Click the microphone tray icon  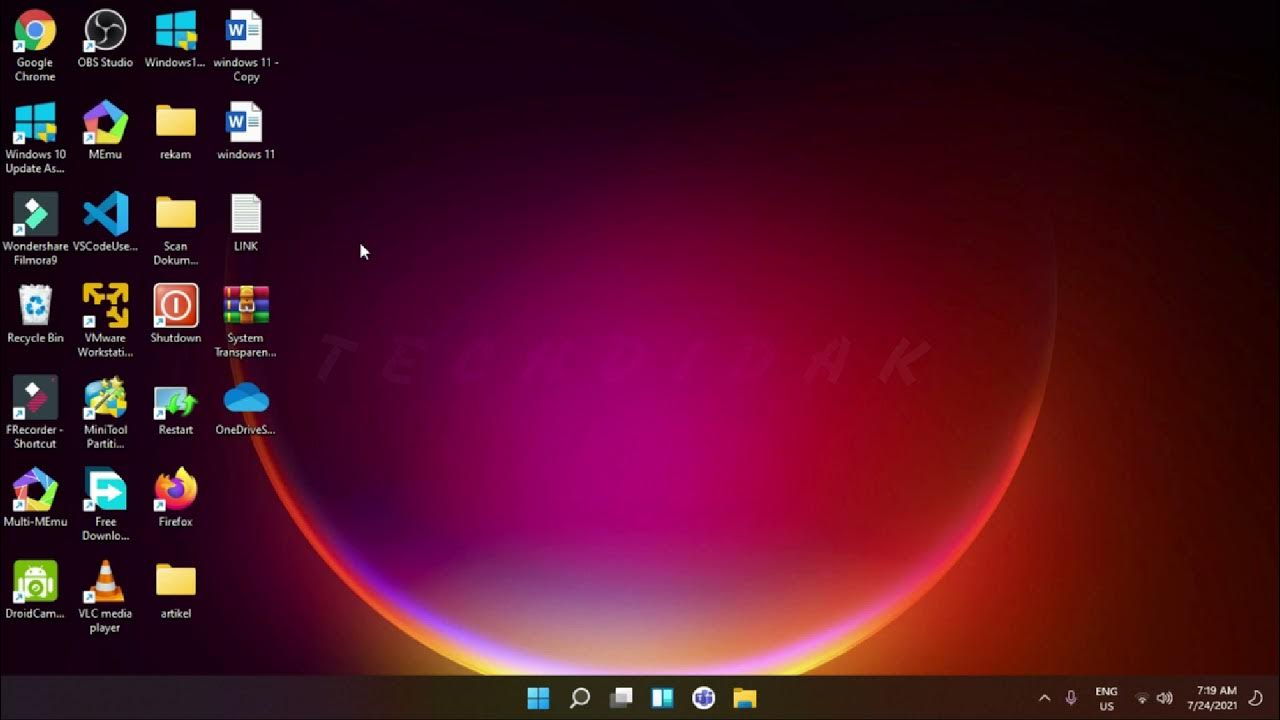[1071, 698]
